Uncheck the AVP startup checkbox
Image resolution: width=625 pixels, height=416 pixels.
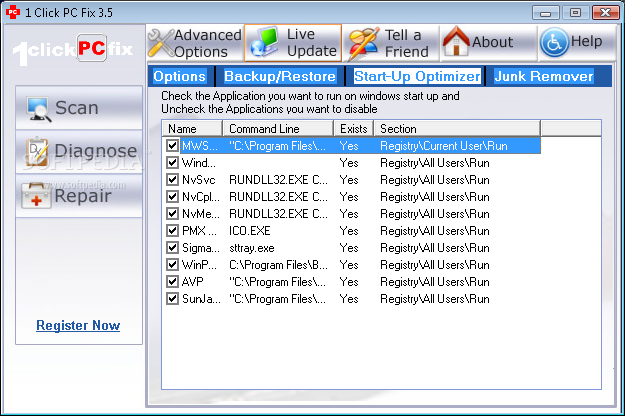click(x=172, y=282)
